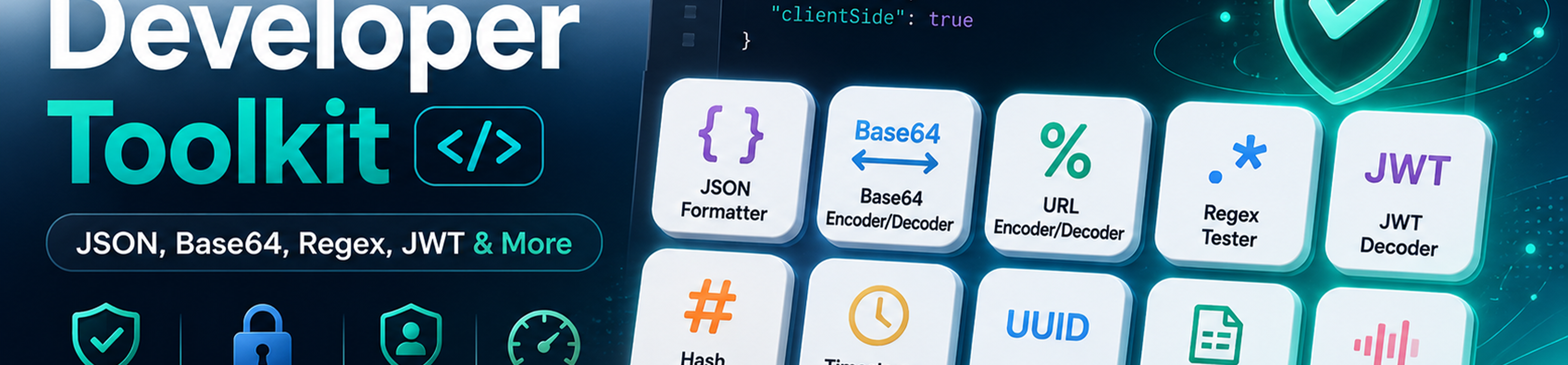Click the green shield checkmark icon beside the padlock
The image size is (1568, 365).
106,334
